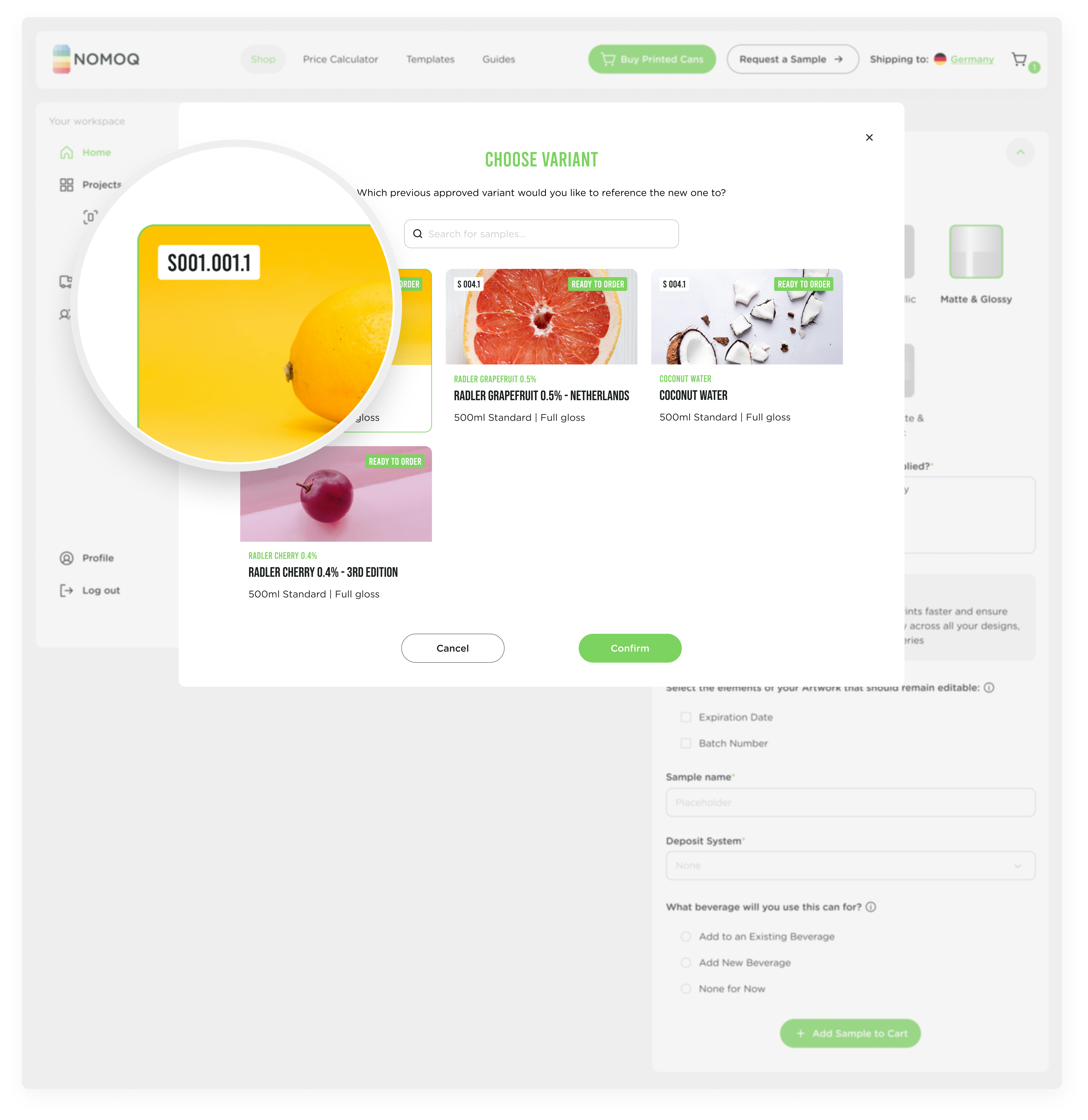Click the Cancel button in modal
Image resolution: width=1088 pixels, height=1120 pixels.
pyautogui.click(x=452, y=647)
